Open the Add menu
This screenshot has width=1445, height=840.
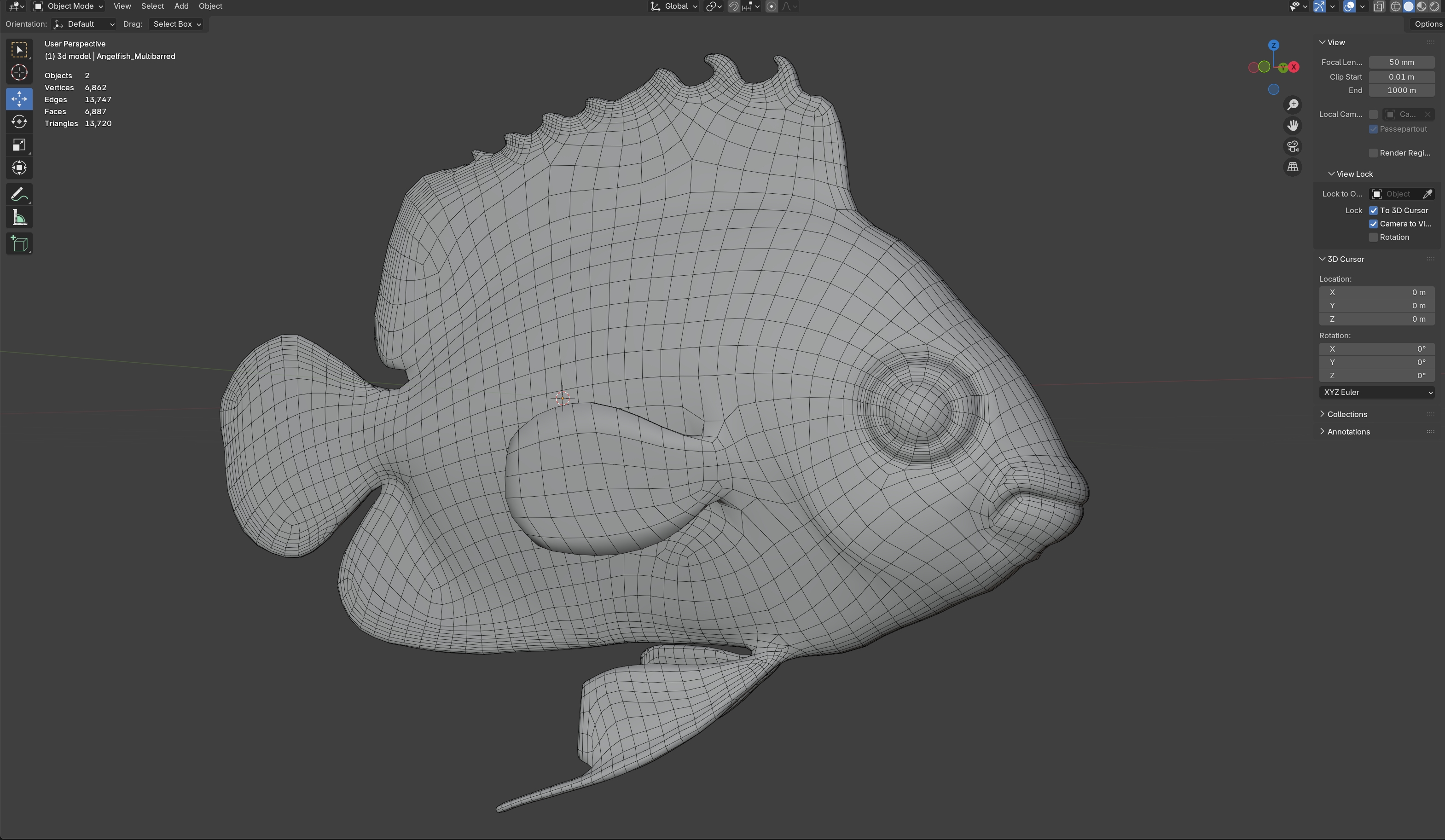(181, 6)
